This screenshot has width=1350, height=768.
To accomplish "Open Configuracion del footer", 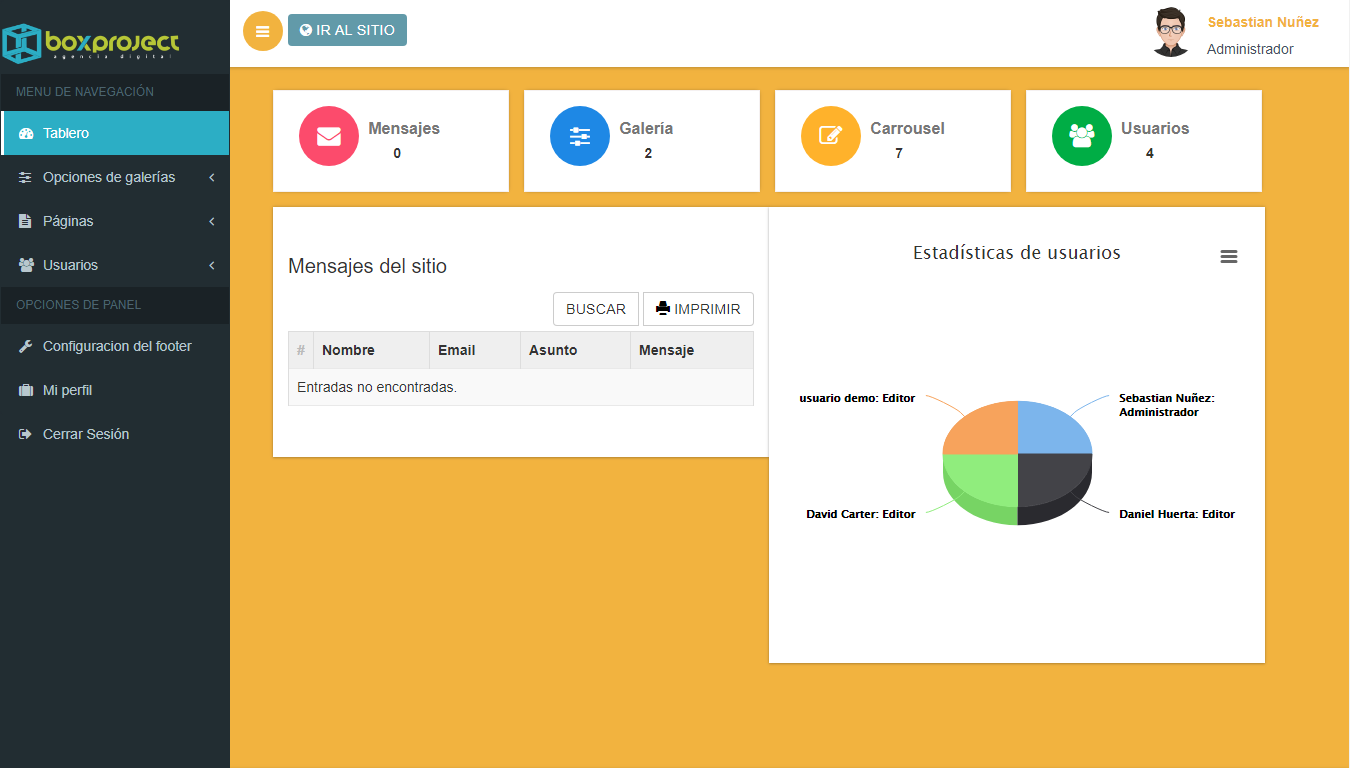I will pos(116,346).
